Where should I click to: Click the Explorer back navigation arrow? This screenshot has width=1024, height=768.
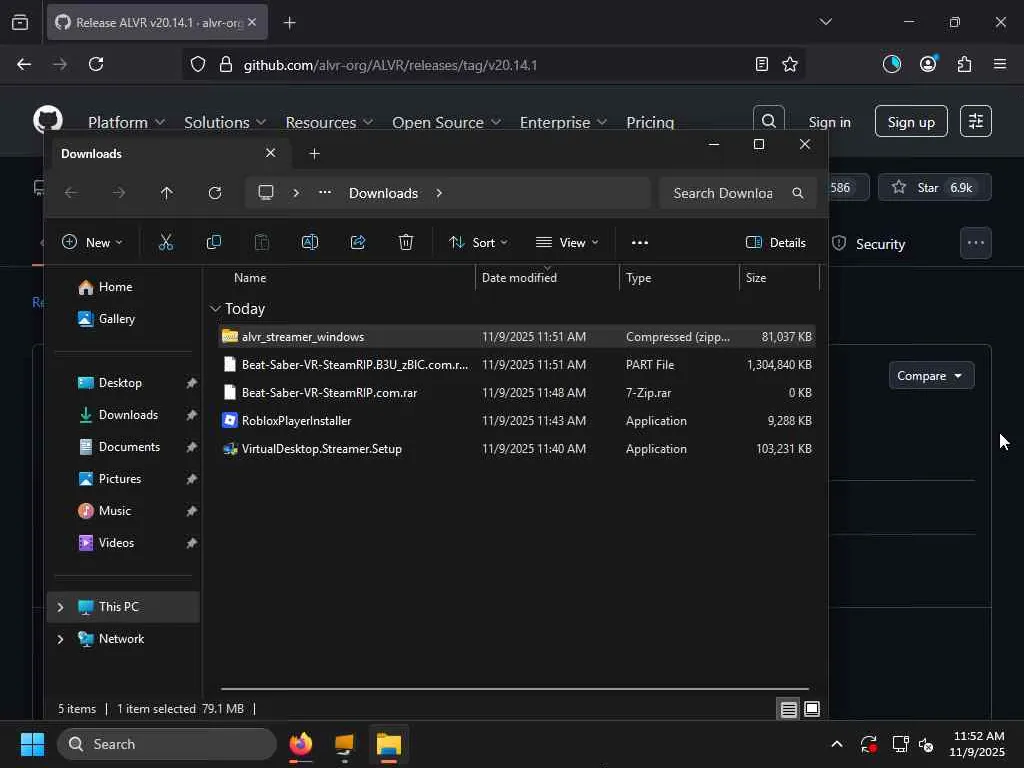(71, 193)
